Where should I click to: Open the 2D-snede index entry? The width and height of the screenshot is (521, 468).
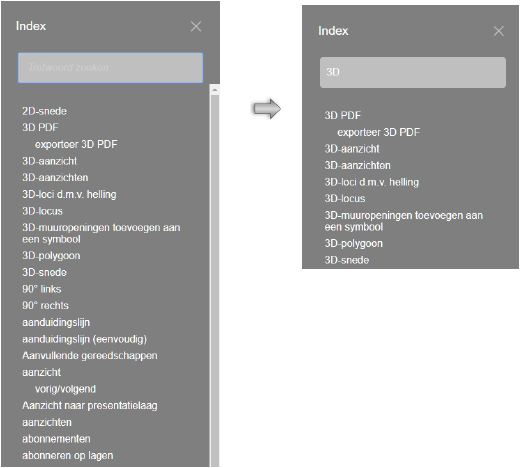44,111
